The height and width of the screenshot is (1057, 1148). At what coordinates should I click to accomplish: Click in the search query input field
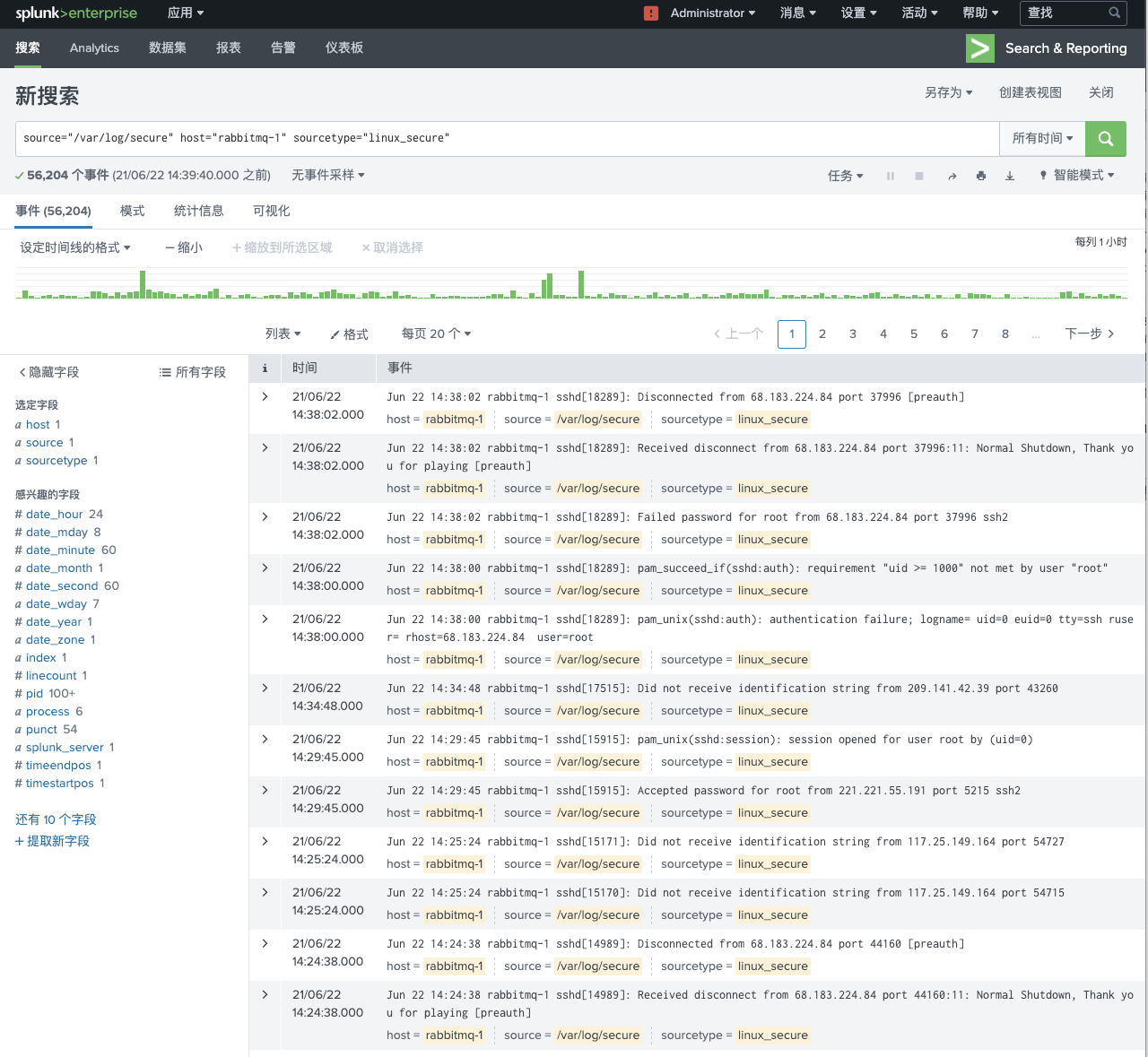click(x=508, y=138)
